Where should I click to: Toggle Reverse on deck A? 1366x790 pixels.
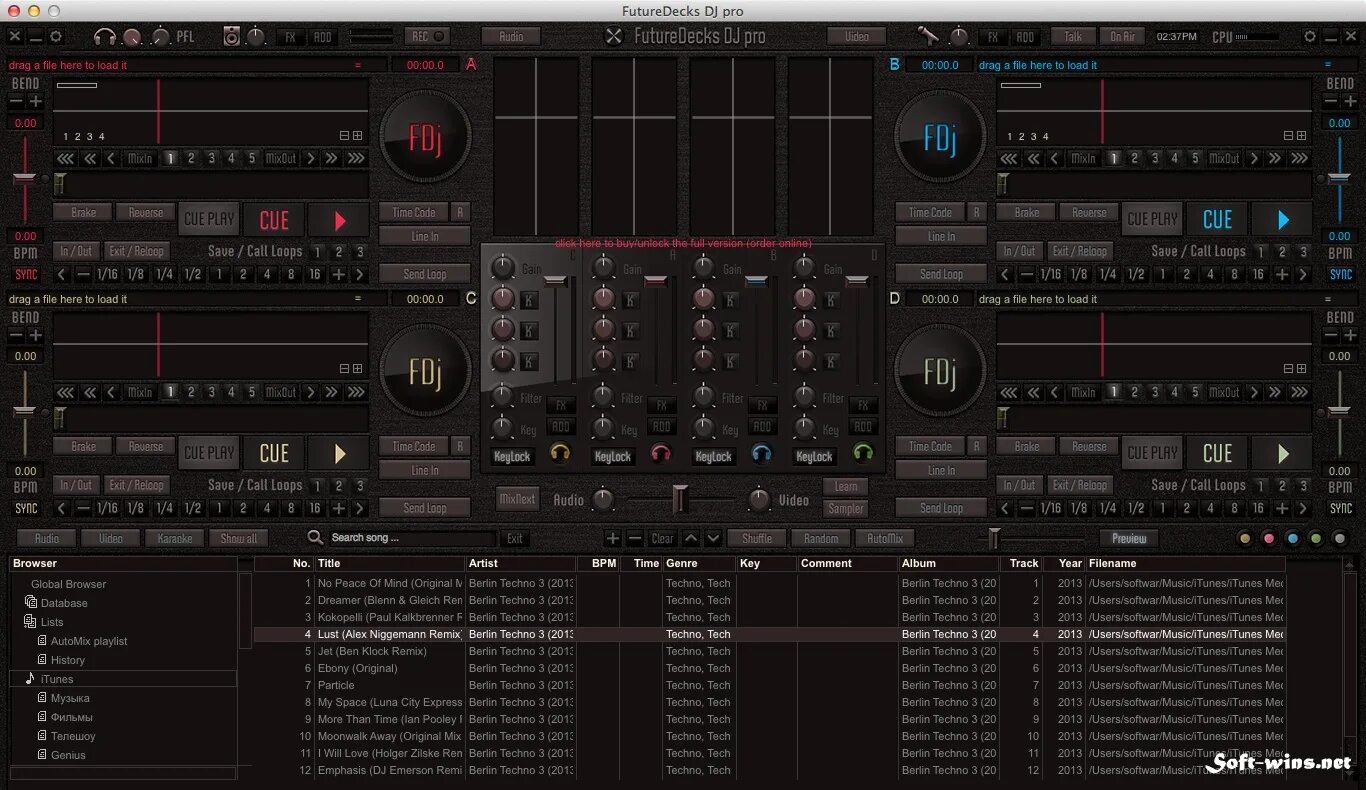145,212
